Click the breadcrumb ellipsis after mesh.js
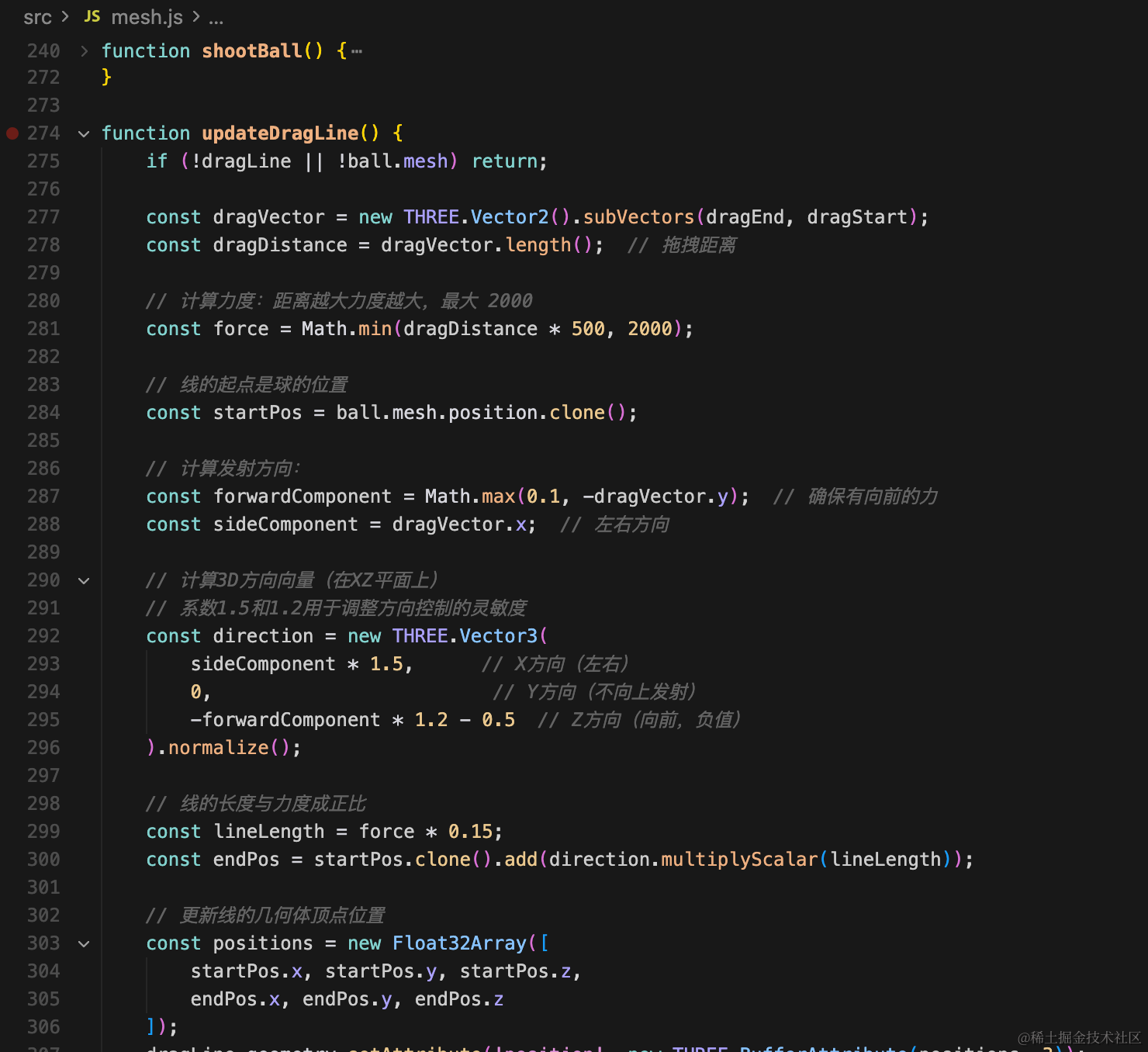 [216, 19]
